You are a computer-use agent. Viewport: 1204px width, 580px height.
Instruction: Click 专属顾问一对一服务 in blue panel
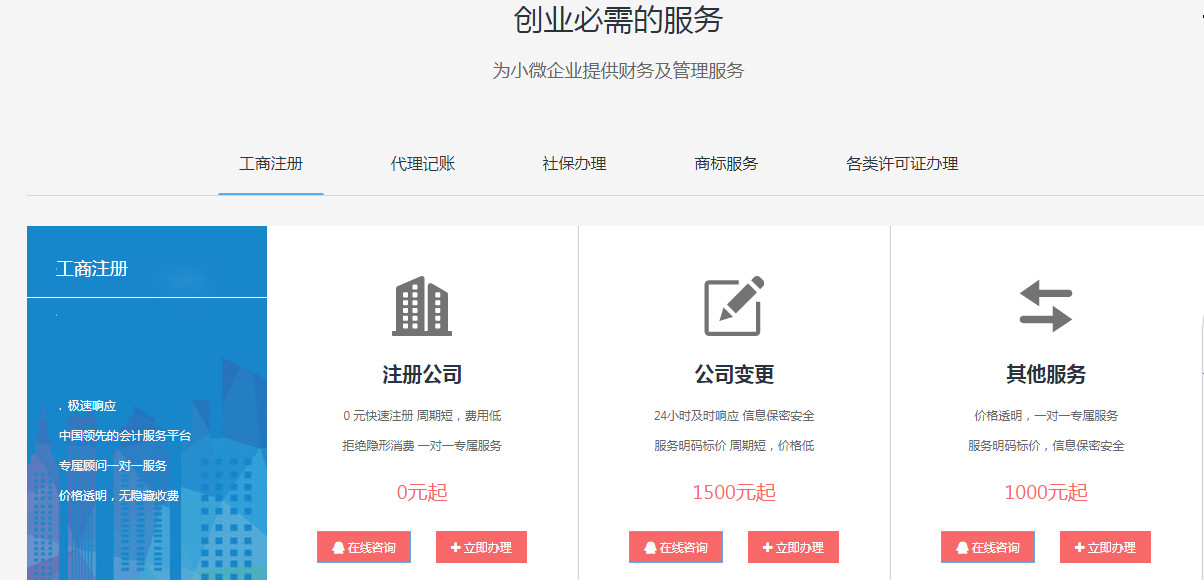tap(112, 466)
